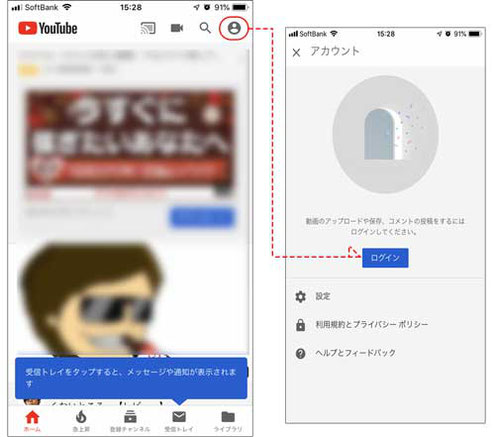Open search with the magnifier icon
The width and height of the screenshot is (495, 437).
(x=205, y=28)
